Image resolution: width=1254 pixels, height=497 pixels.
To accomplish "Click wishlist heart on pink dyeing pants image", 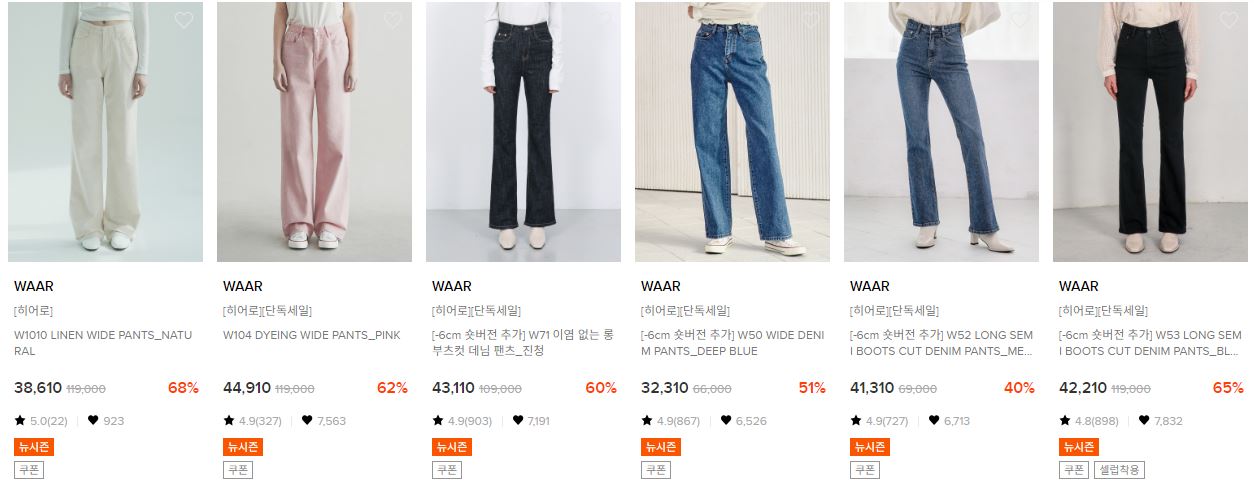I will [393, 20].
